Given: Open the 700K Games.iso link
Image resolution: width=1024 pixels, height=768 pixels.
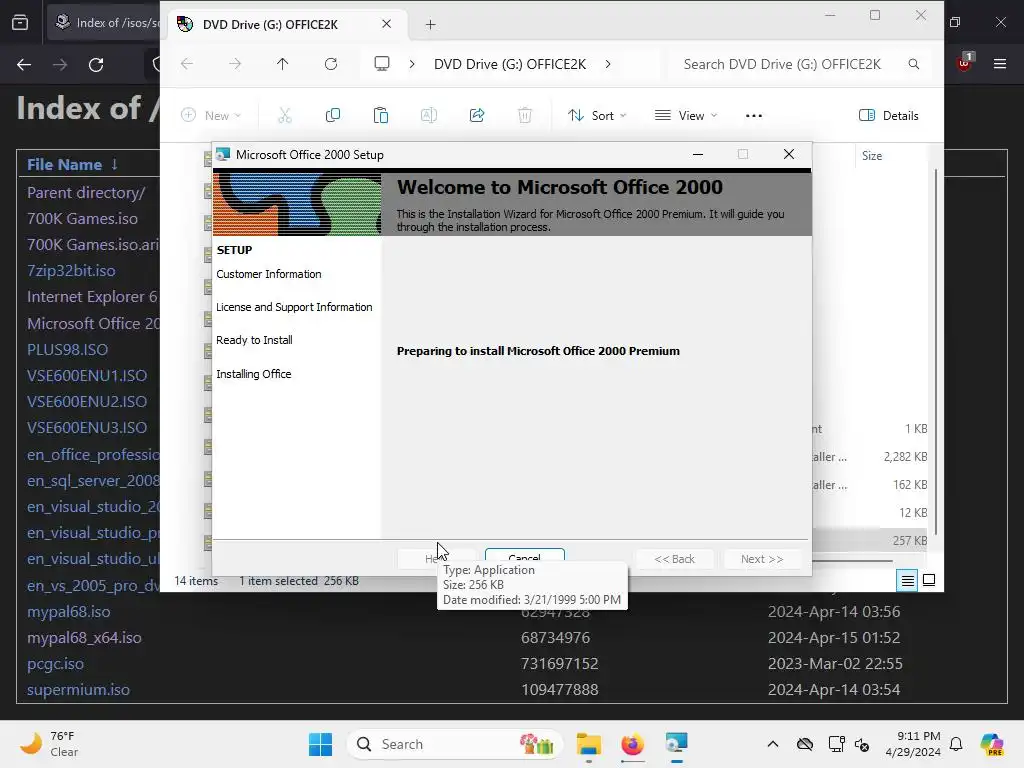Looking at the screenshot, I should tap(82, 218).
